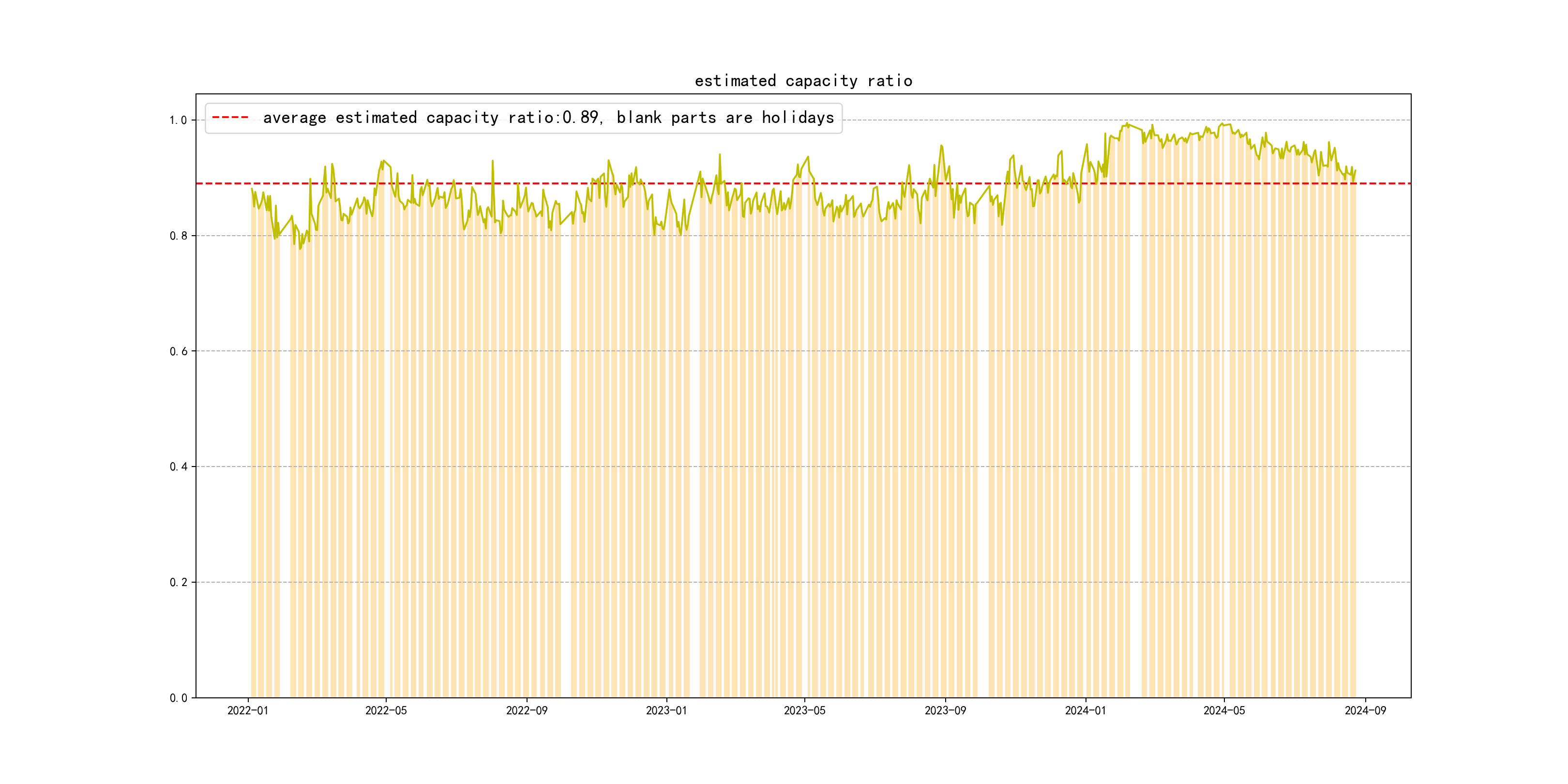Click the 2024-09 x-axis tick label

(1365, 710)
